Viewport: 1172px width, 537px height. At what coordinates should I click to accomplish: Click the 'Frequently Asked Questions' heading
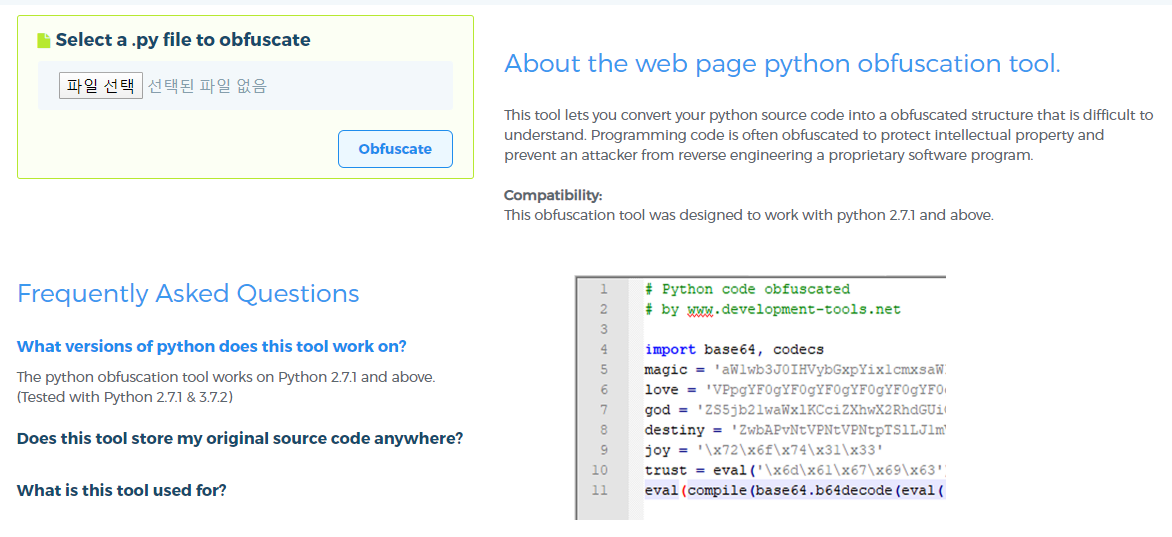[188, 293]
